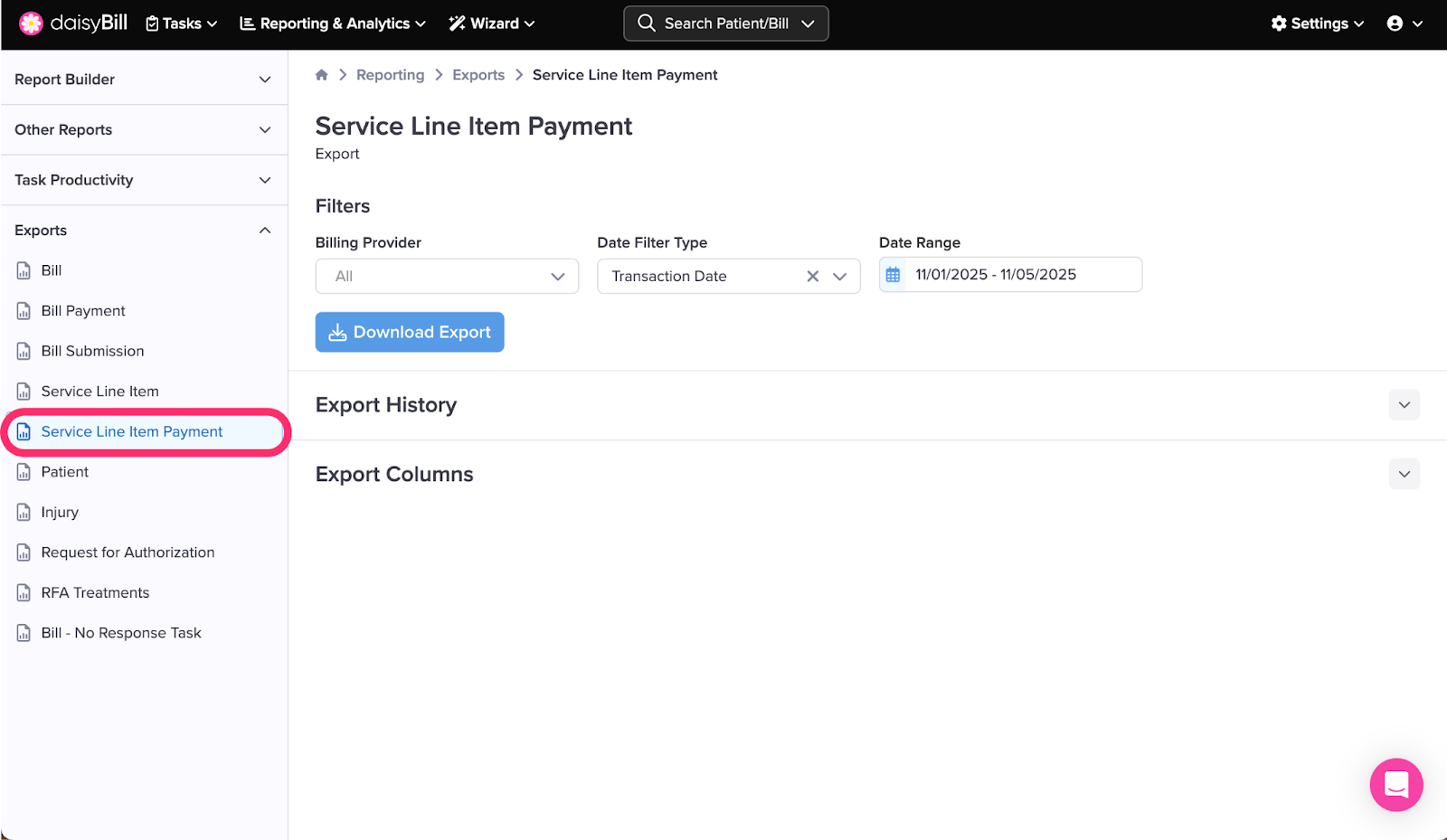Click the Injury export file icon
Image resolution: width=1447 pixels, height=840 pixels.
pos(24,513)
